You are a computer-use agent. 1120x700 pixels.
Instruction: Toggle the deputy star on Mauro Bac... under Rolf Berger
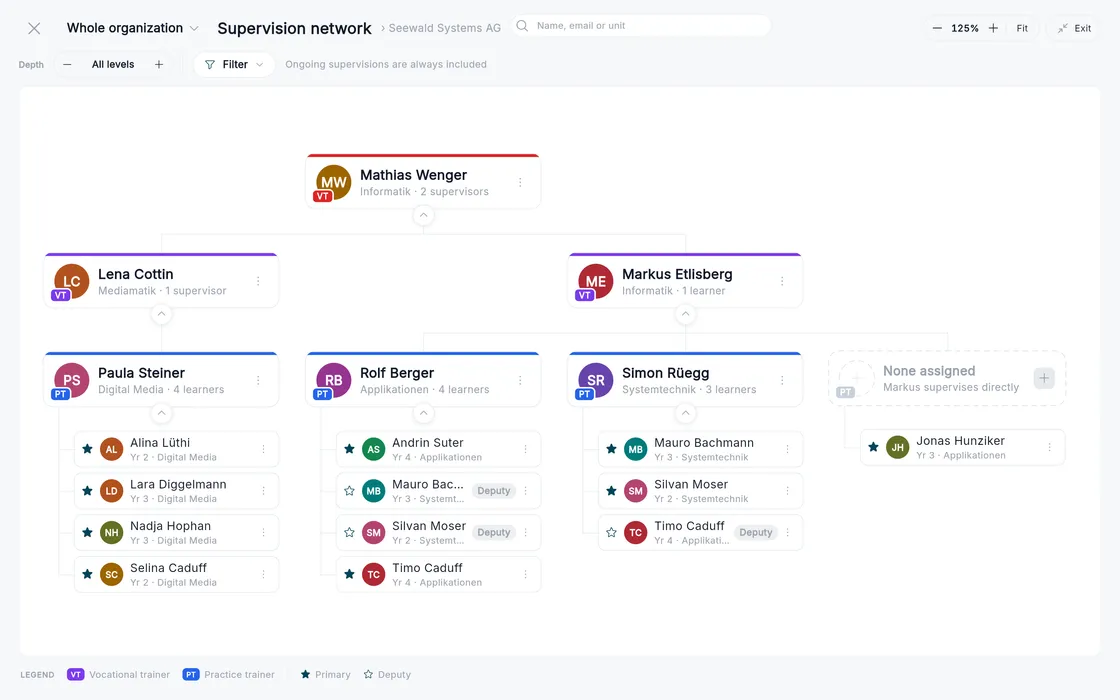[349, 491]
